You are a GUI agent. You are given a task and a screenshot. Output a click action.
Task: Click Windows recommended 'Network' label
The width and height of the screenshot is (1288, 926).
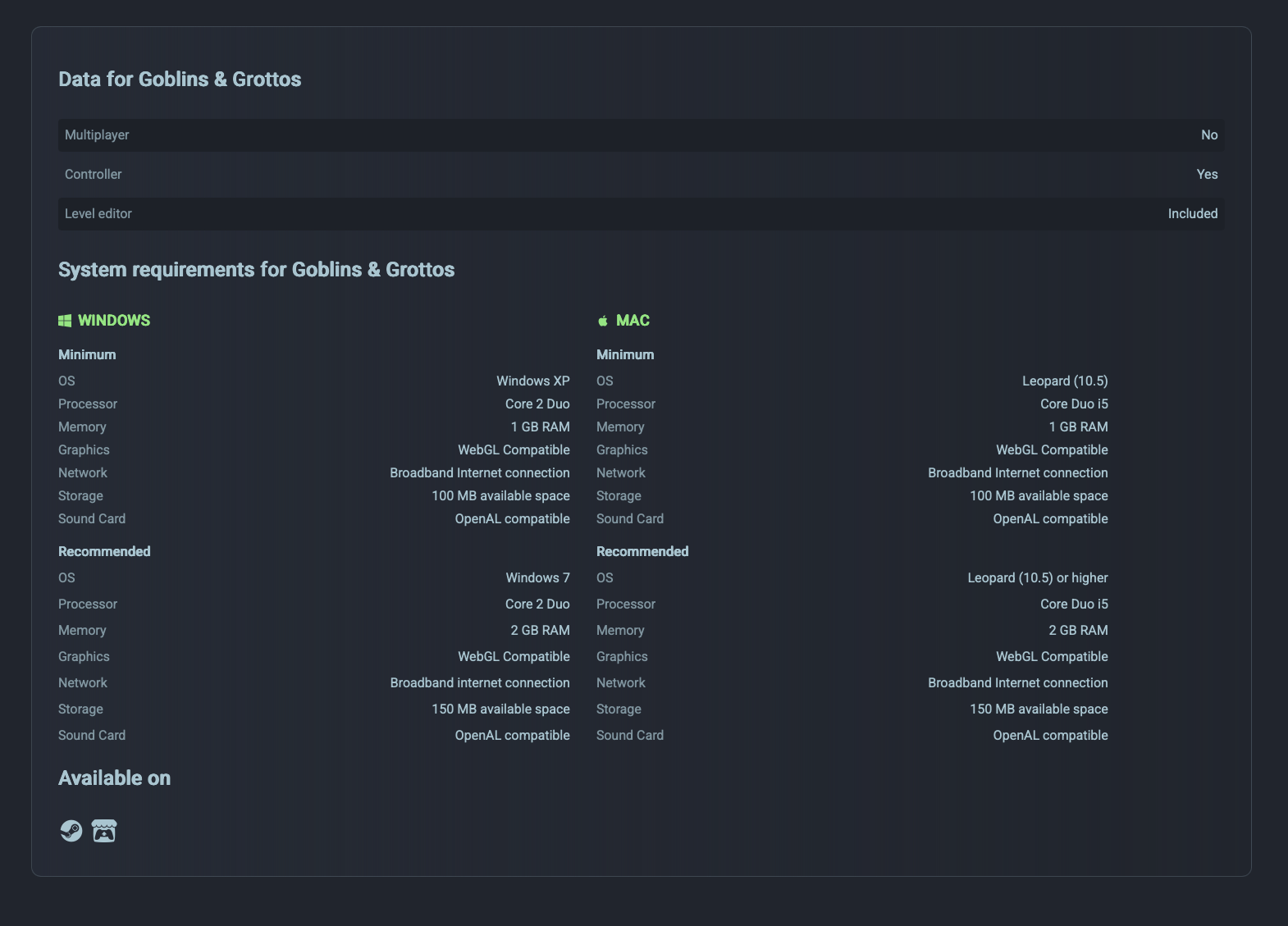point(83,682)
